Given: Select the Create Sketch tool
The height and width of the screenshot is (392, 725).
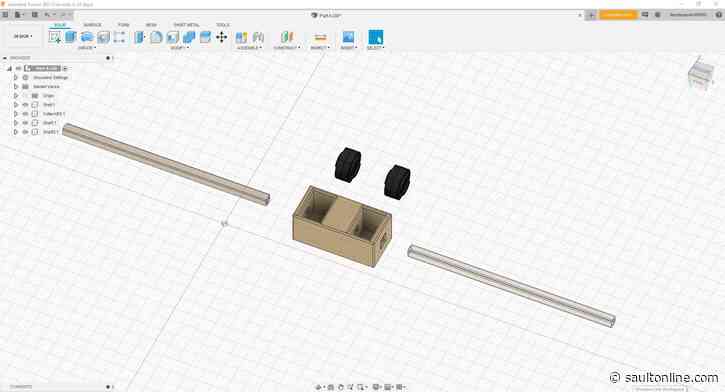Looking at the screenshot, I should [55, 37].
